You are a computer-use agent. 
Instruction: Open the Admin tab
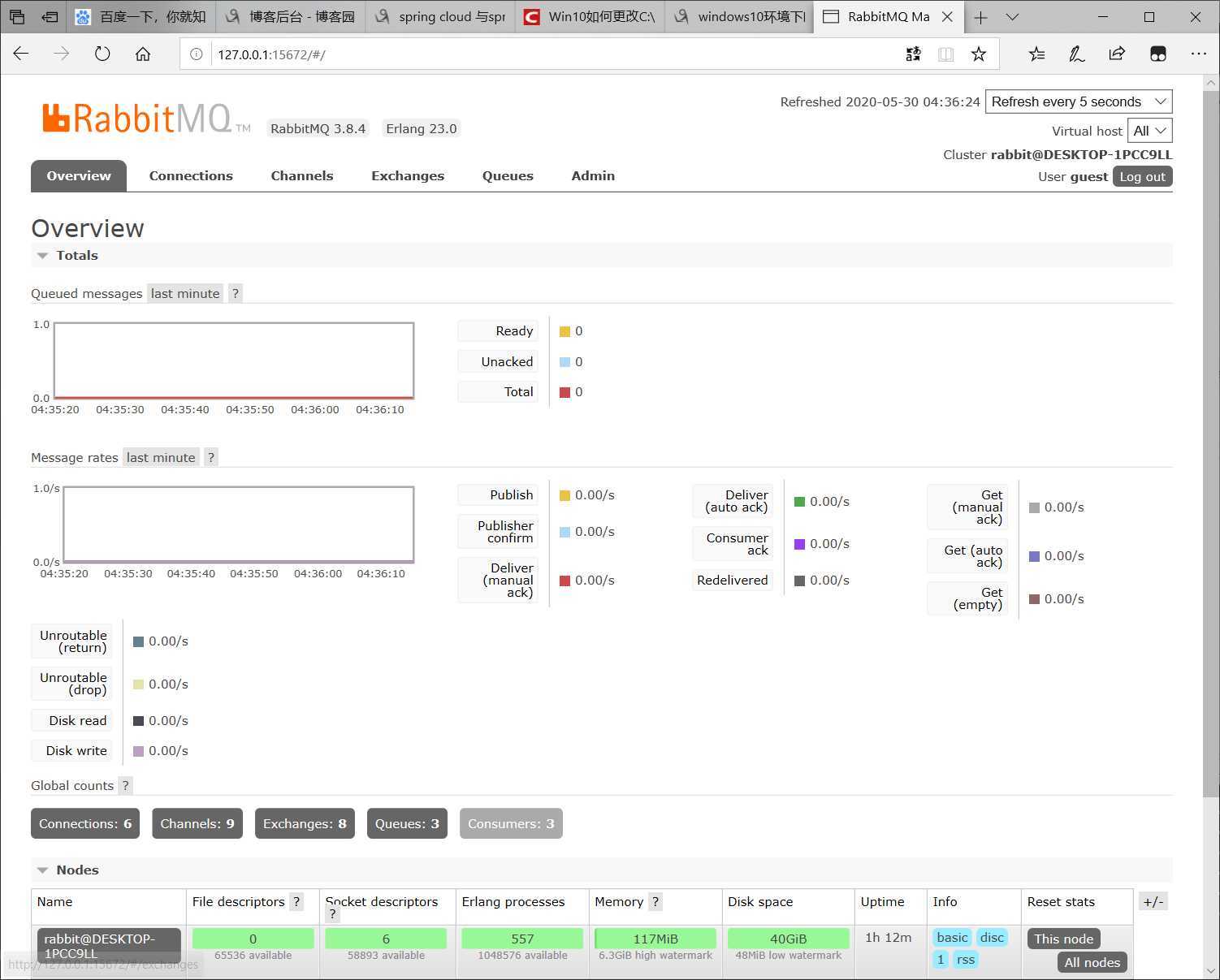593,176
